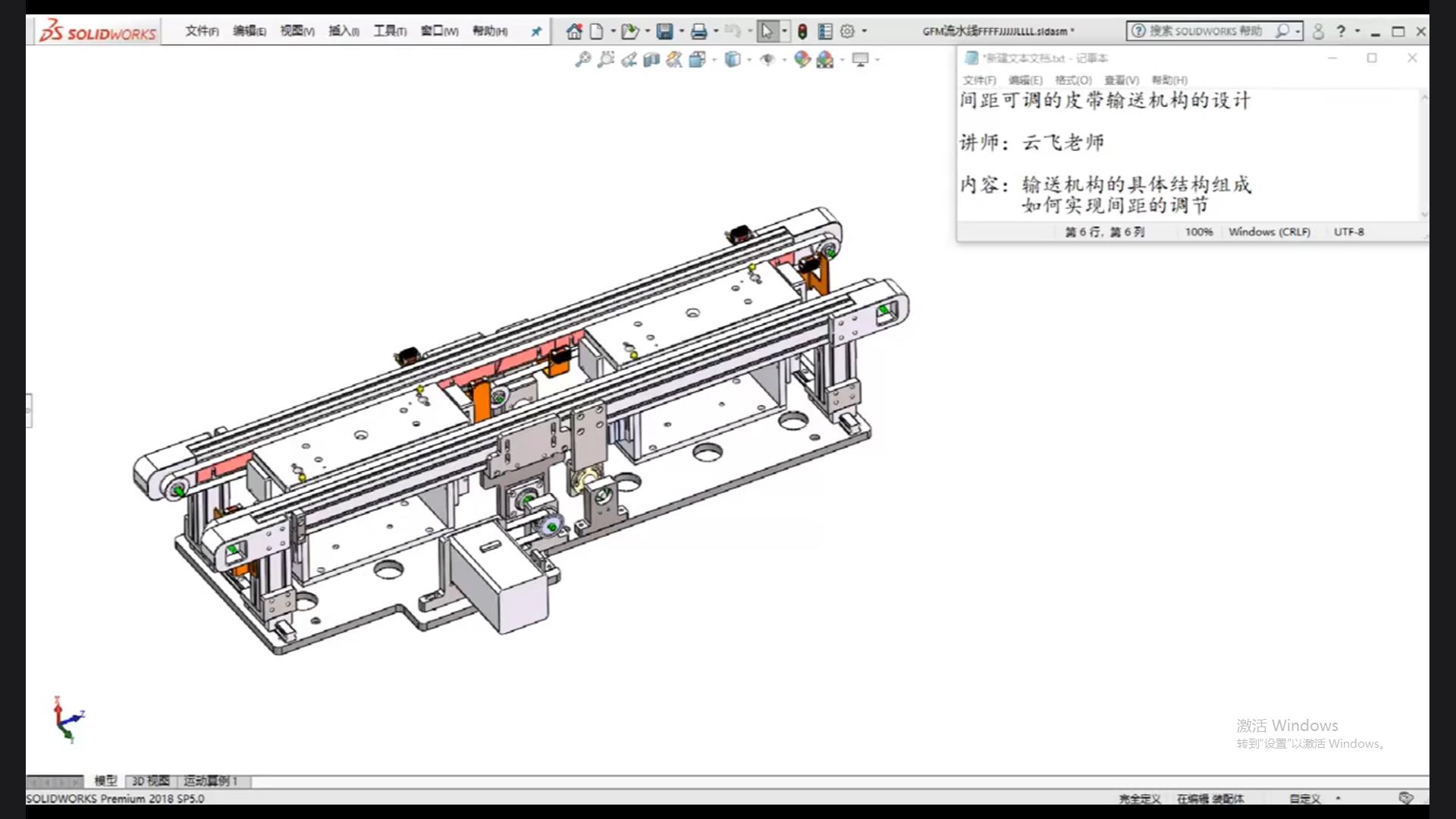Expand the Help question mark dropdown arrow
The height and width of the screenshot is (819, 1456).
[x=1357, y=31]
